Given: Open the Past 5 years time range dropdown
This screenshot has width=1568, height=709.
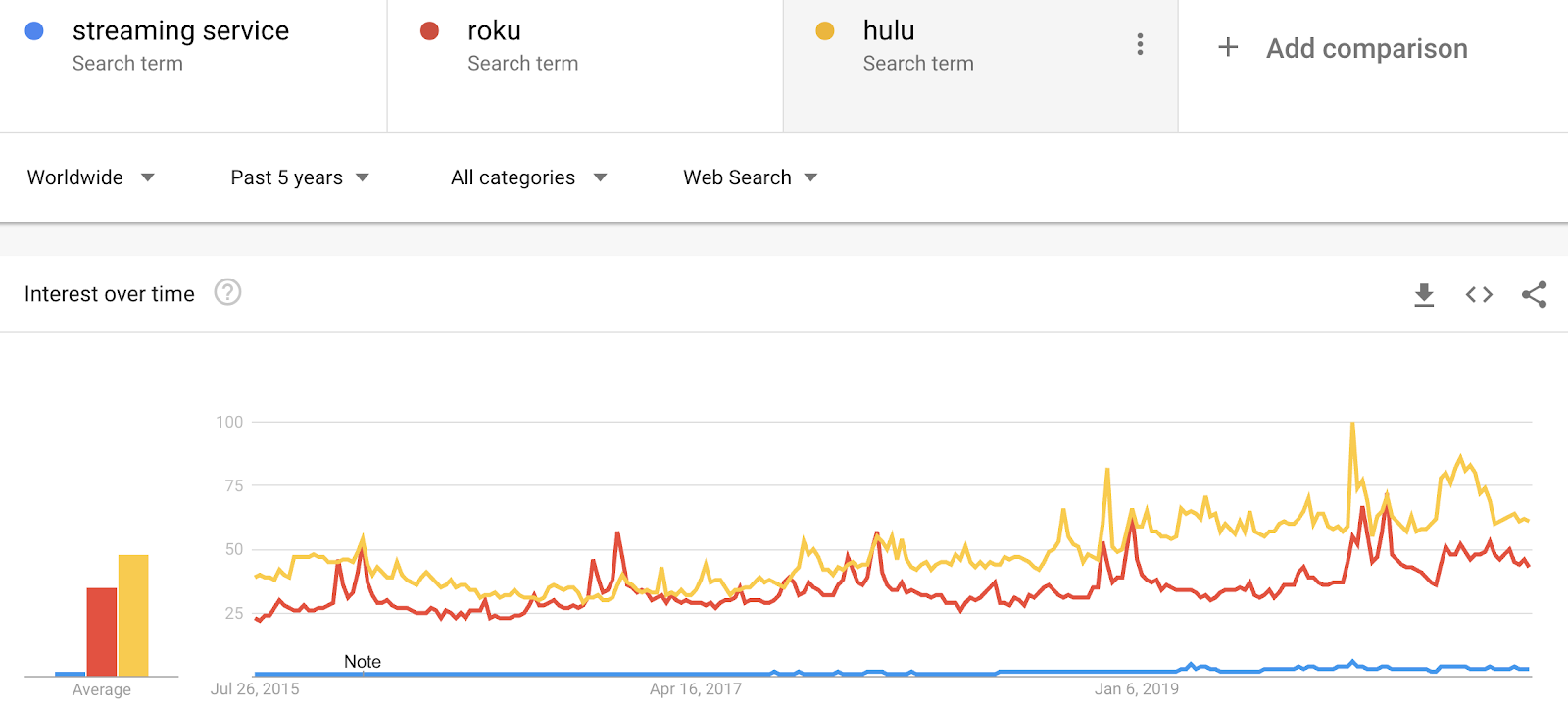Looking at the screenshot, I should pyautogui.click(x=300, y=177).
